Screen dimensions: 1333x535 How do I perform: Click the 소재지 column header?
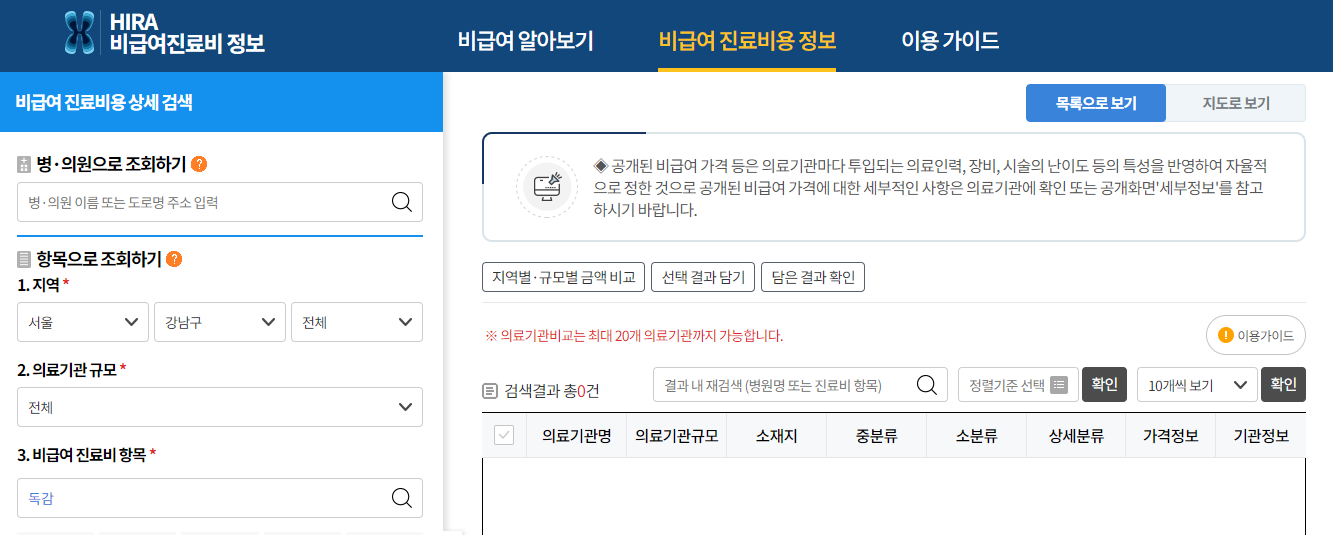click(x=776, y=436)
